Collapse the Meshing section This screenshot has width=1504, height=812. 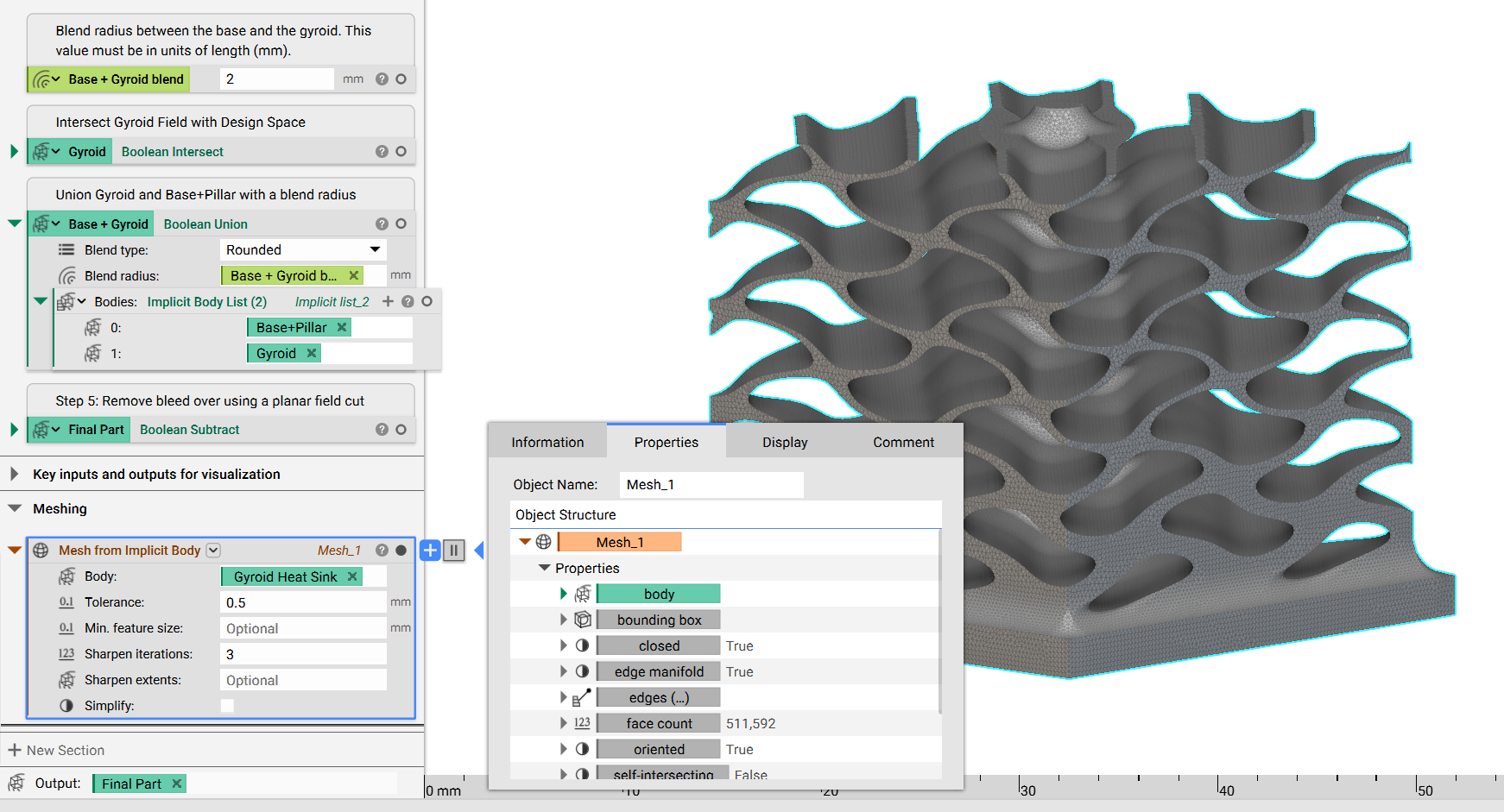click(14, 508)
